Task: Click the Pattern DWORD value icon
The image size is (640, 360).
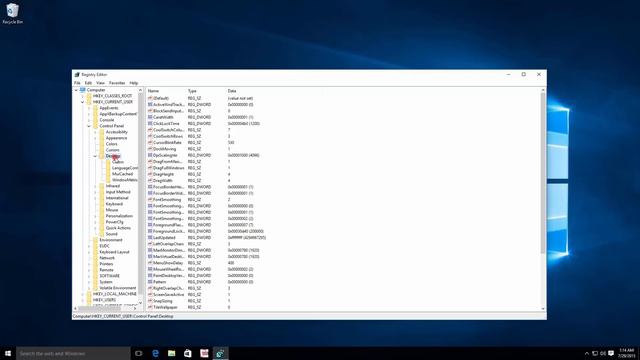Action: [x=150, y=282]
